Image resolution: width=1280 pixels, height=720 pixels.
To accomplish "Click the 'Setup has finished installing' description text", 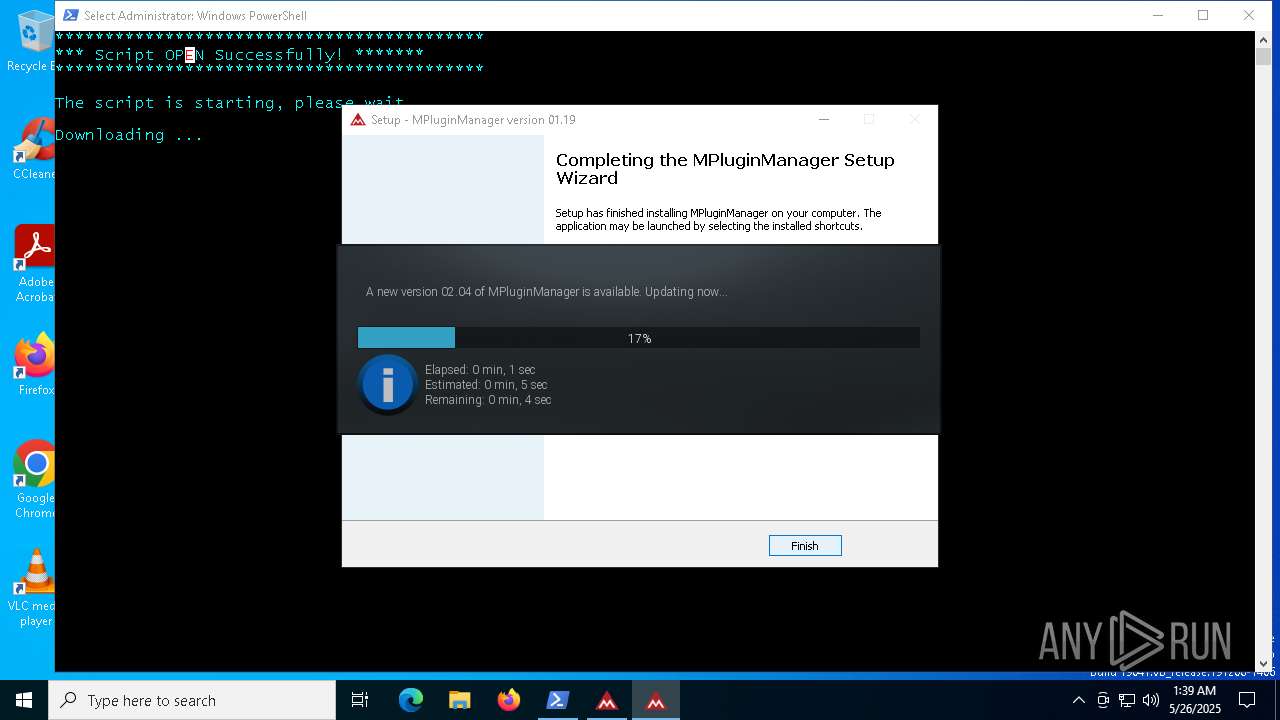I will 718,220.
